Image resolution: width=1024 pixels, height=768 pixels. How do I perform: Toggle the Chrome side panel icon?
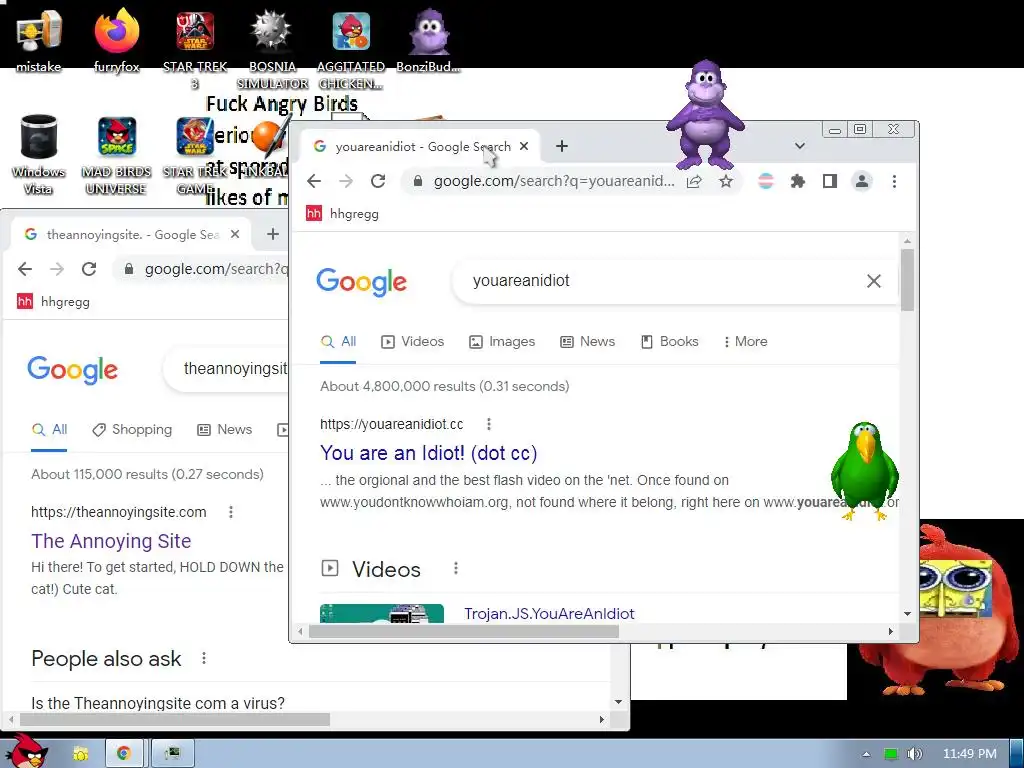point(829,181)
